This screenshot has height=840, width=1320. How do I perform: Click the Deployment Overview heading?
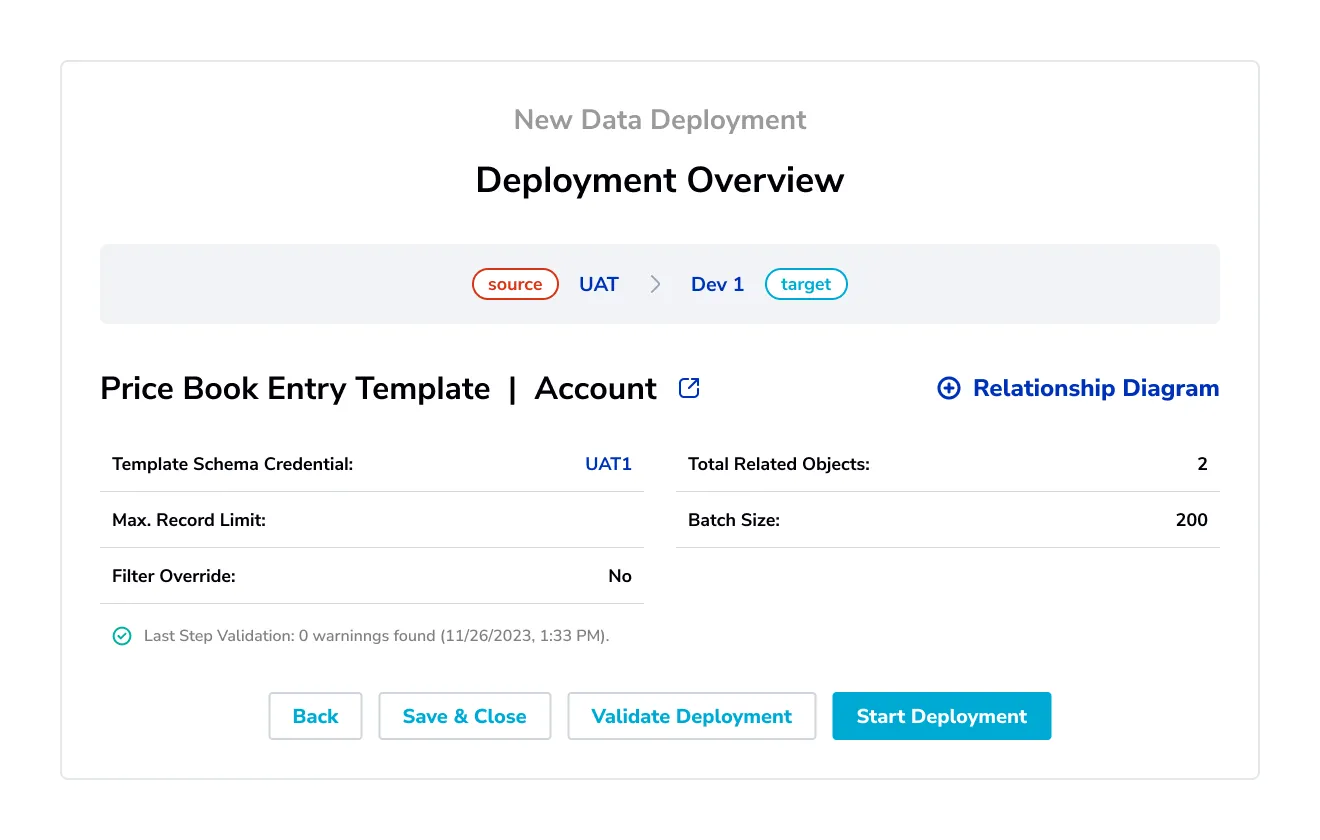tap(659, 180)
